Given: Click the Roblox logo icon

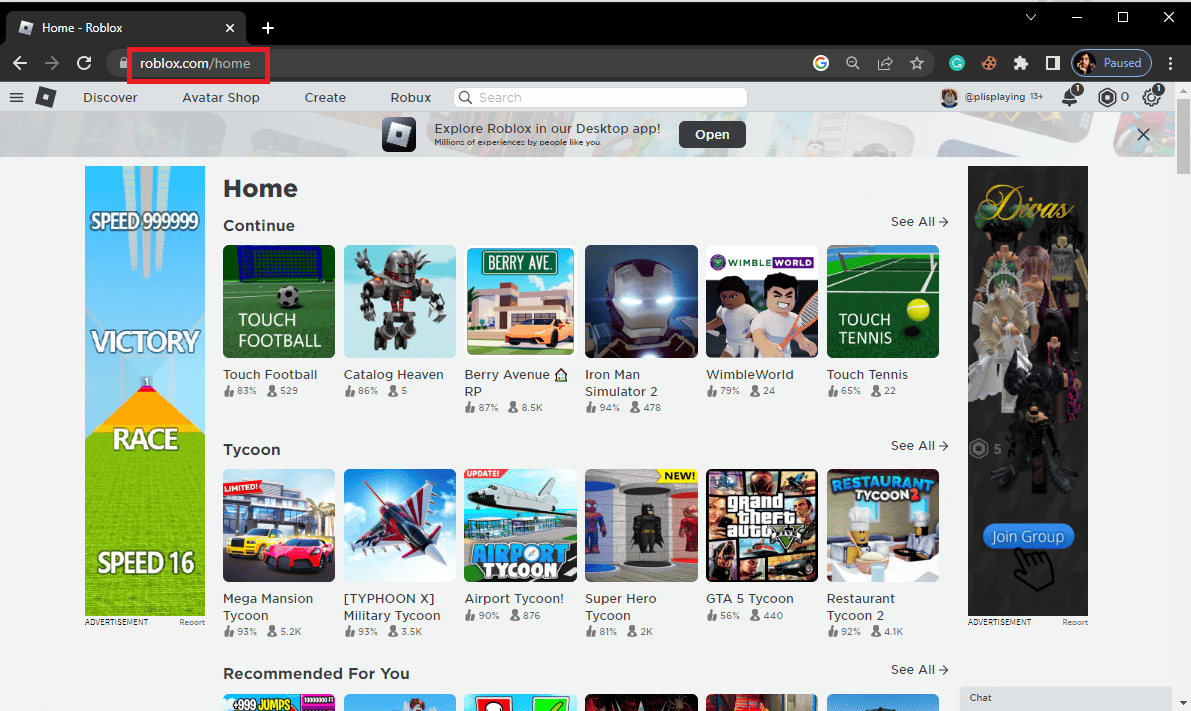Looking at the screenshot, I should click(46, 97).
